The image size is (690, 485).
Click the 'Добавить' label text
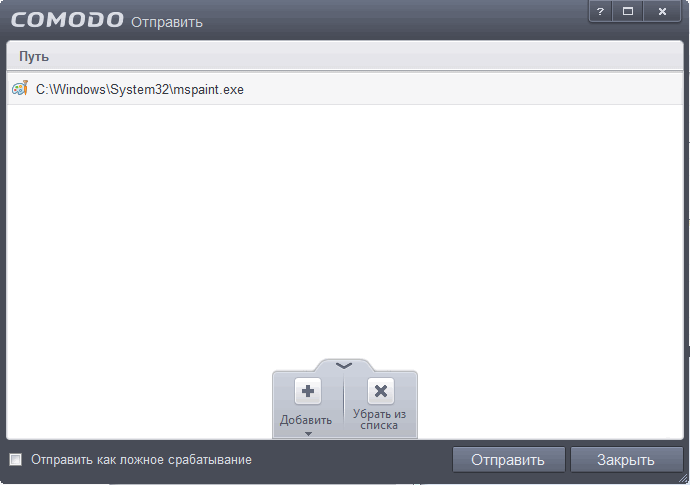(x=306, y=420)
